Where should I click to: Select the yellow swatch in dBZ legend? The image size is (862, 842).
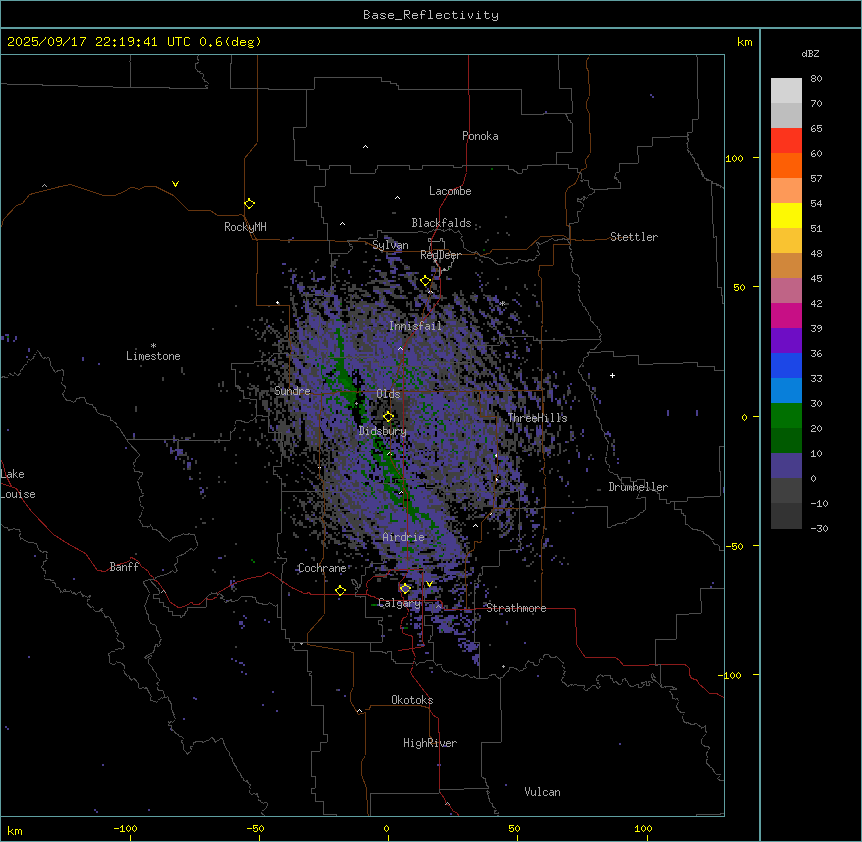(786, 215)
